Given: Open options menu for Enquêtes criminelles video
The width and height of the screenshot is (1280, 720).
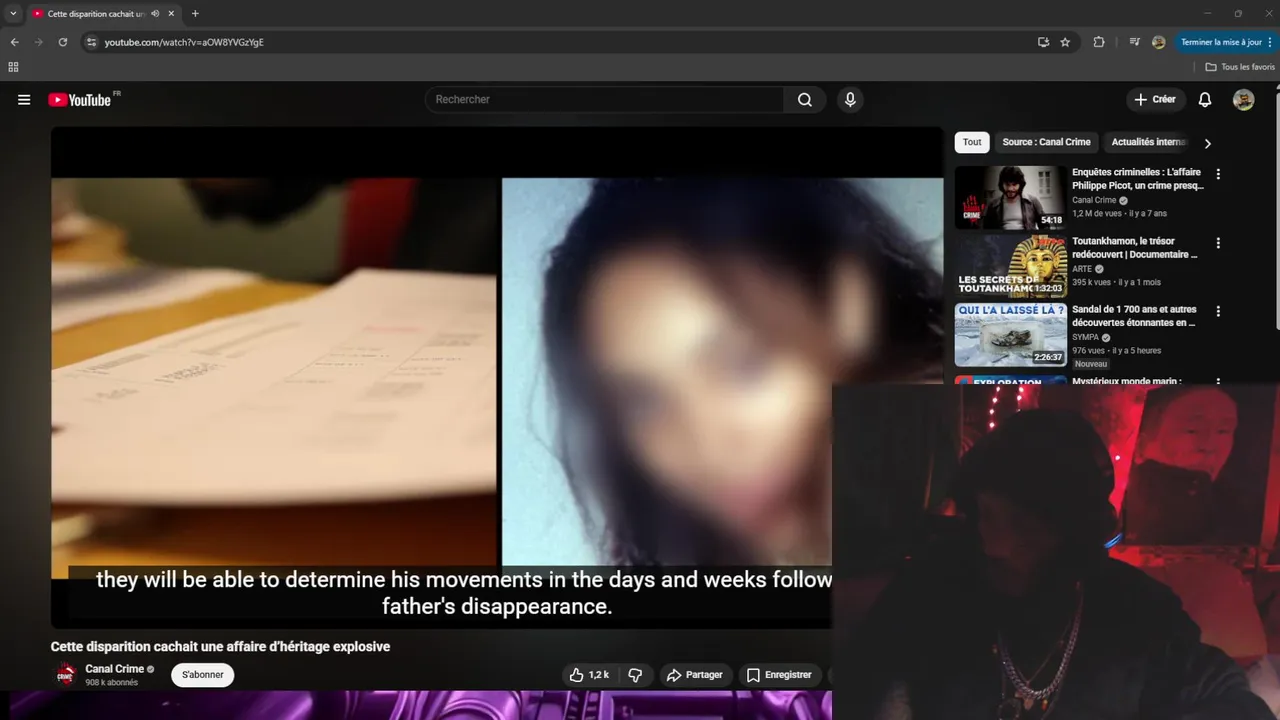Looking at the screenshot, I should 1217,174.
